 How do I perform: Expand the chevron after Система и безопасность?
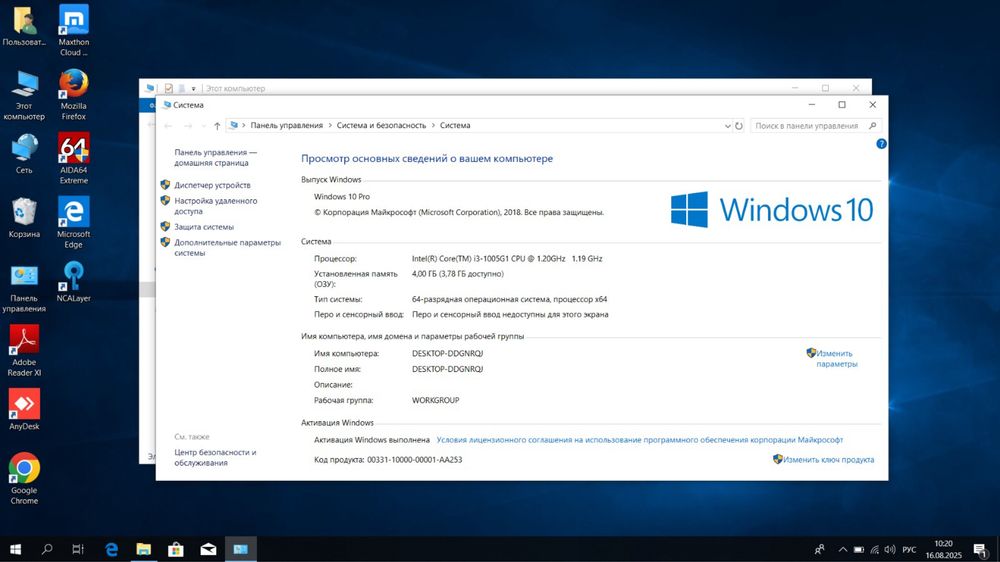coord(433,126)
